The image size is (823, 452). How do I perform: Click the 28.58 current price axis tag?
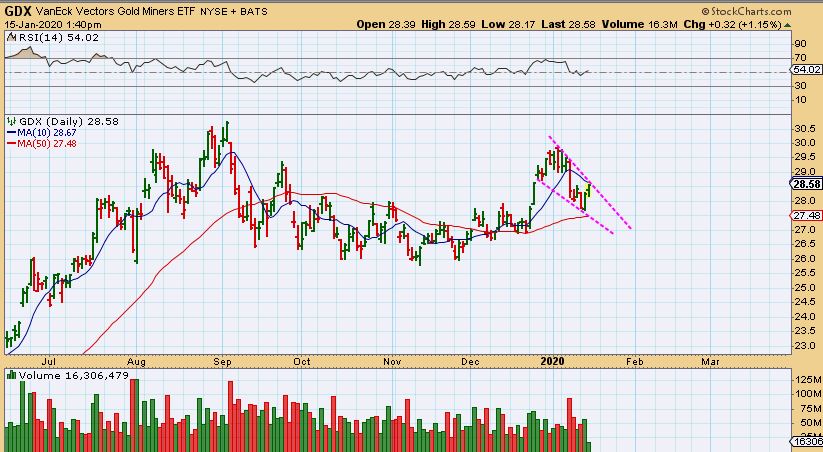click(807, 184)
